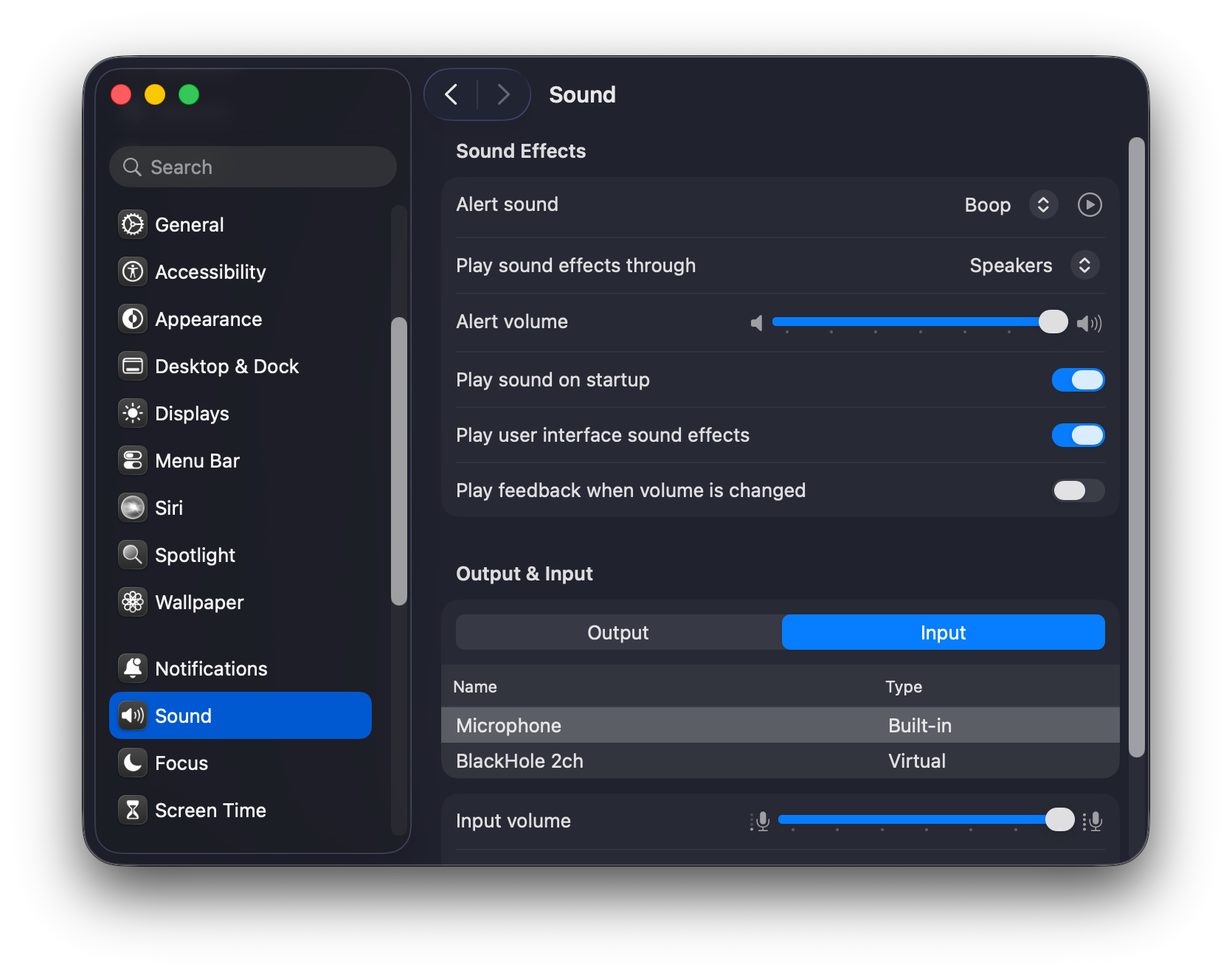Screen dimensions: 1232x975
Task: Click the Name column header
Action: click(x=475, y=687)
